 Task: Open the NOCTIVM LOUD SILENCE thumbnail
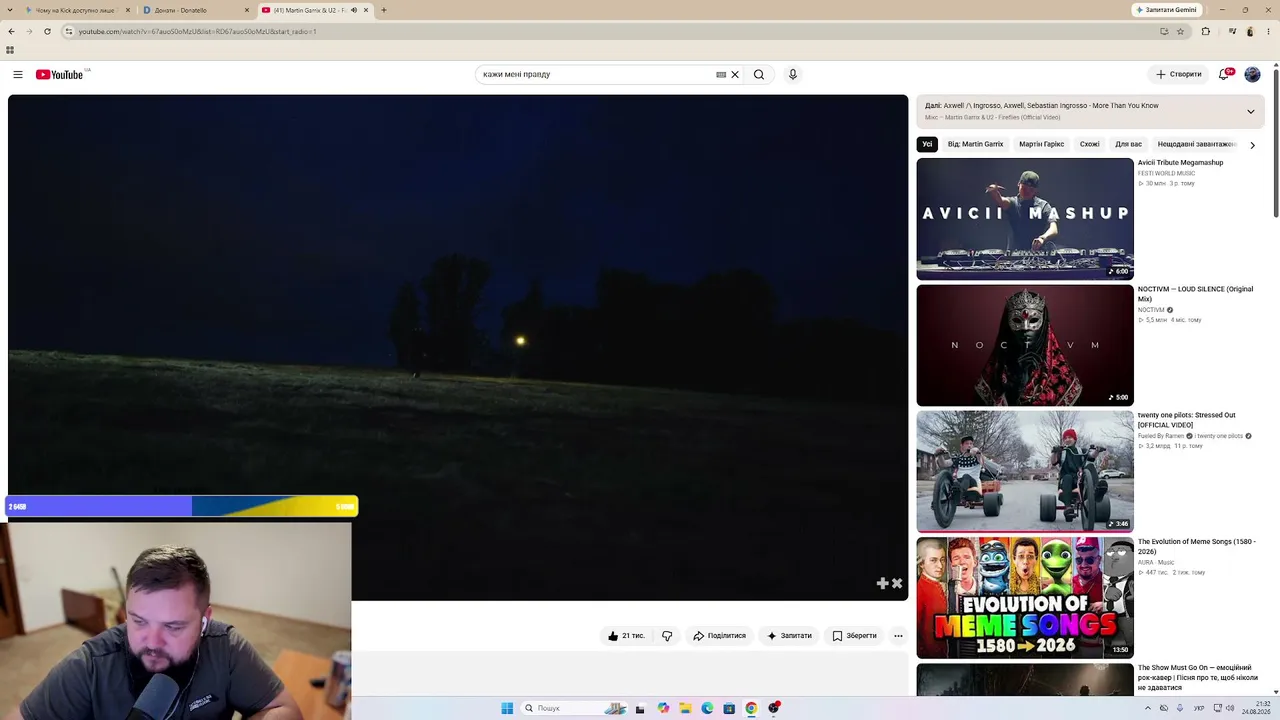pos(1025,345)
